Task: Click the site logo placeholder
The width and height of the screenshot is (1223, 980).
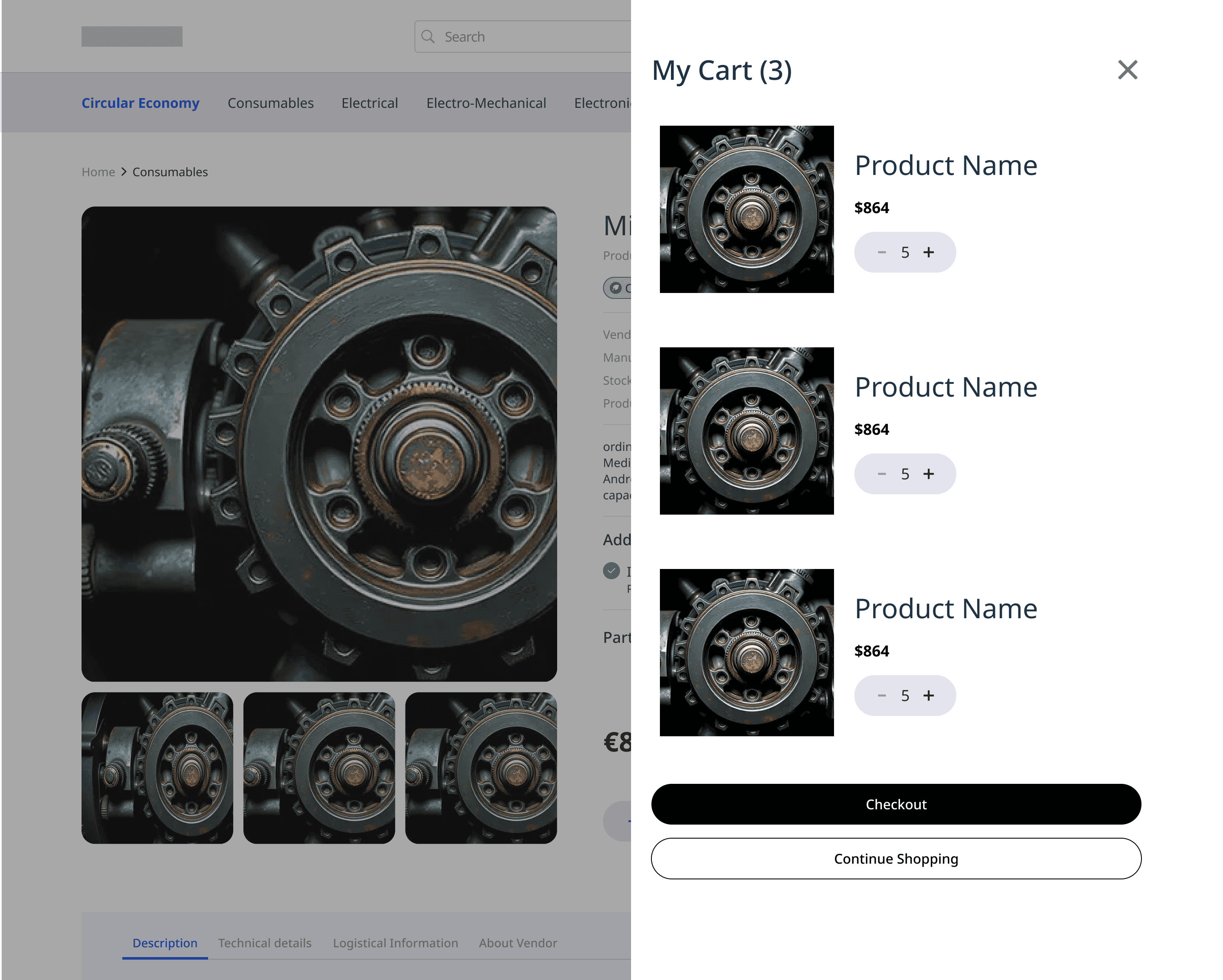Action: pos(132,36)
